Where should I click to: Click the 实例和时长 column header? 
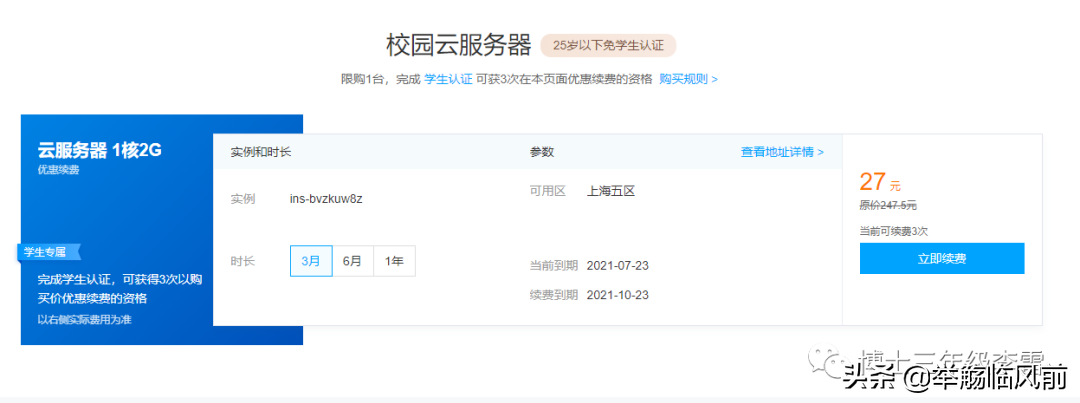(260, 152)
